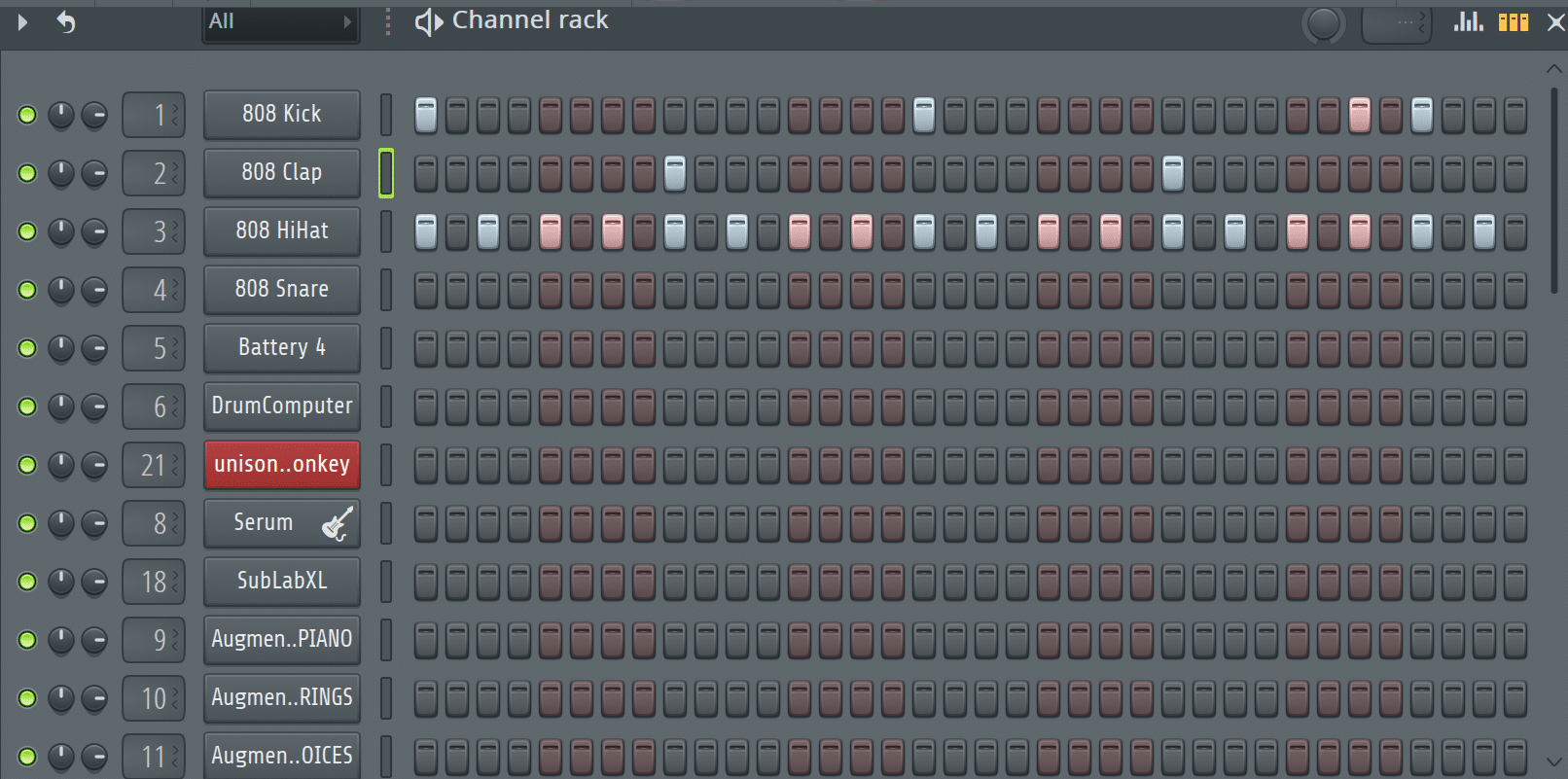Click the 808 HiHat volume knob

click(x=94, y=231)
